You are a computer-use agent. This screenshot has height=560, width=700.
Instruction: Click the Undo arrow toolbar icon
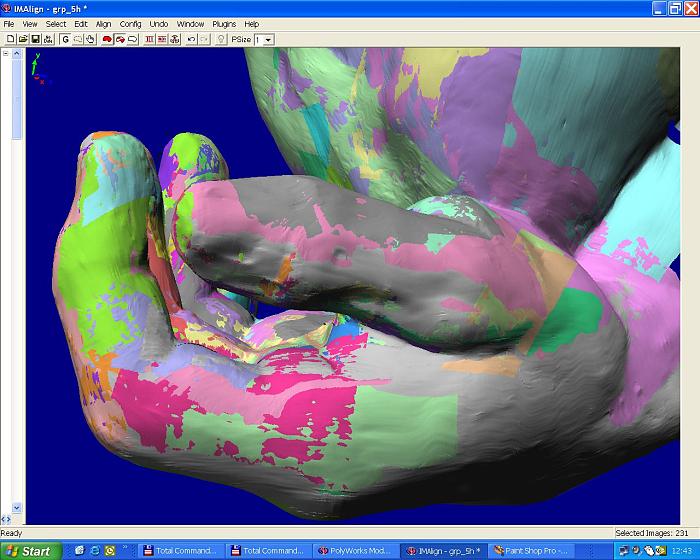191,39
